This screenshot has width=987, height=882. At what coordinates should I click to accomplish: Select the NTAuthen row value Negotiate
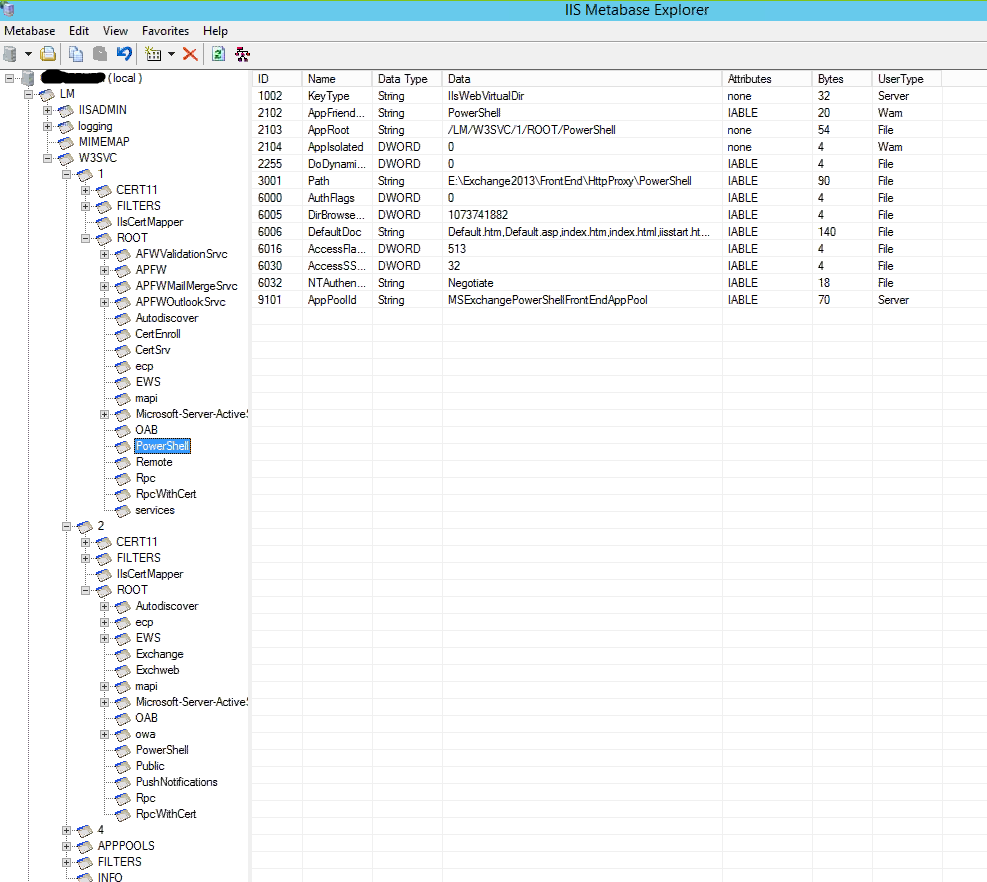coord(471,283)
